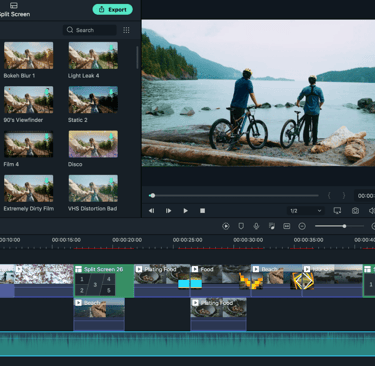This screenshot has width=375, height=366.
Task: Click the subtitle caption icon in timeline toolbar
Action: [x=287, y=226]
